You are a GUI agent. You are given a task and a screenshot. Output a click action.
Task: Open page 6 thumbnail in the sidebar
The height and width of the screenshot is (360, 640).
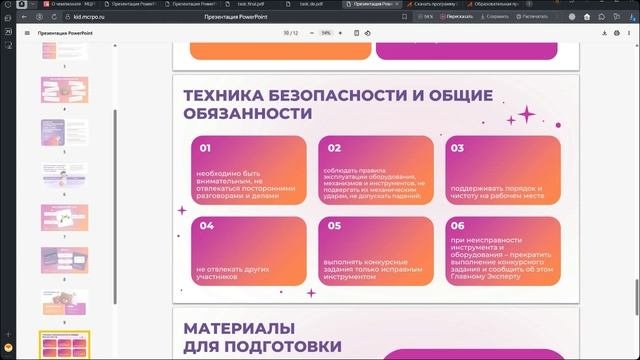tap(64, 175)
